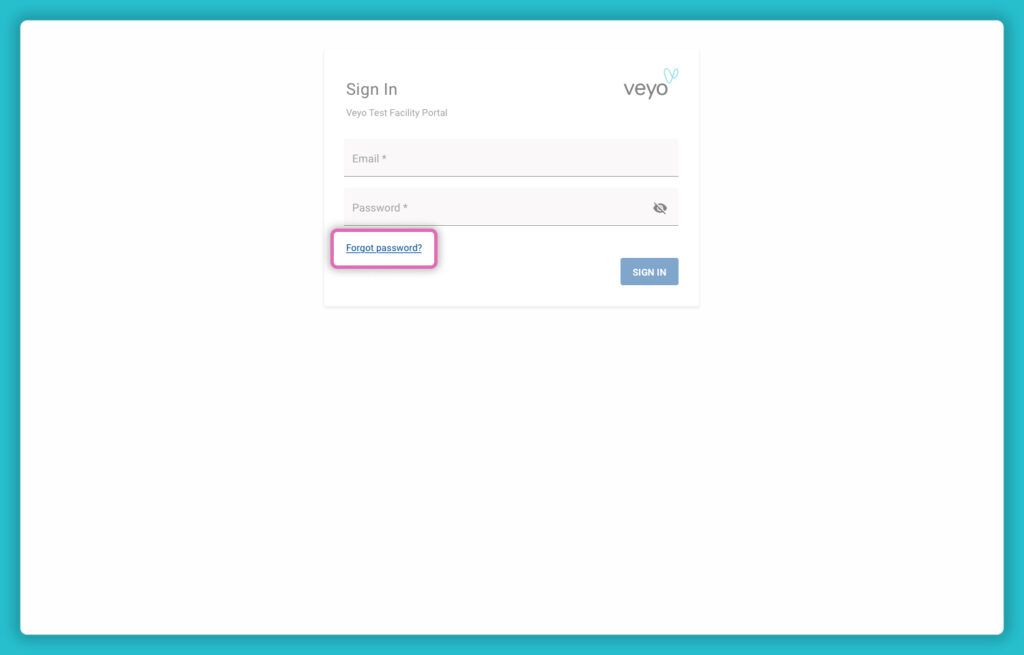Click the Veyo Test Facility Portal subtitle
1024x655 pixels.
[396, 113]
